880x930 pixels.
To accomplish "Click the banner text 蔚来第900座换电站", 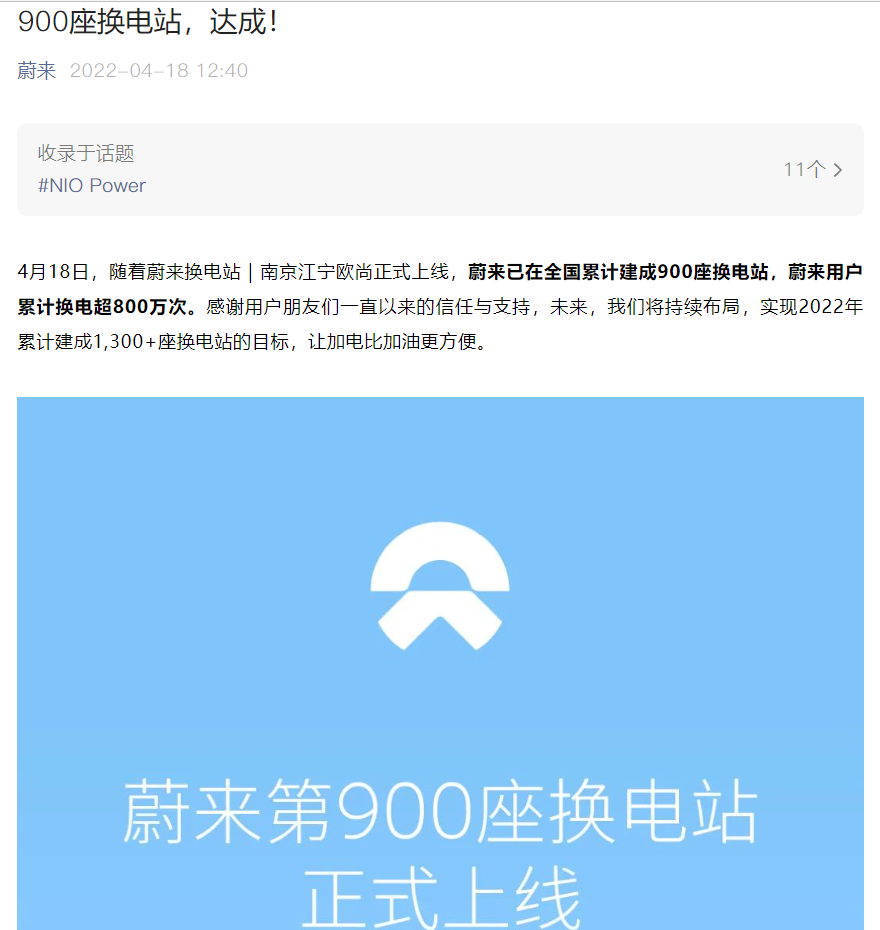I will 440,811.
